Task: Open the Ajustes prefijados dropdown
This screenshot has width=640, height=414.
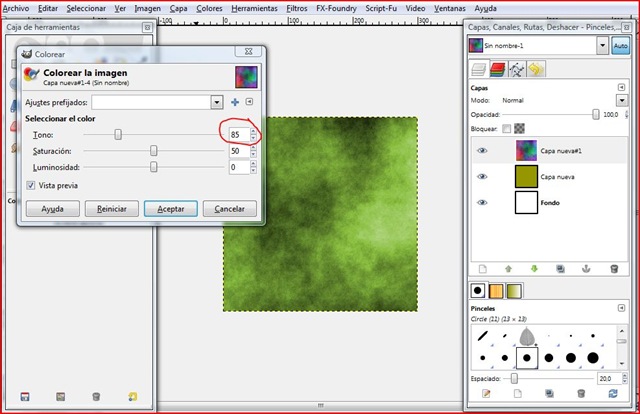Action: [216, 102]
